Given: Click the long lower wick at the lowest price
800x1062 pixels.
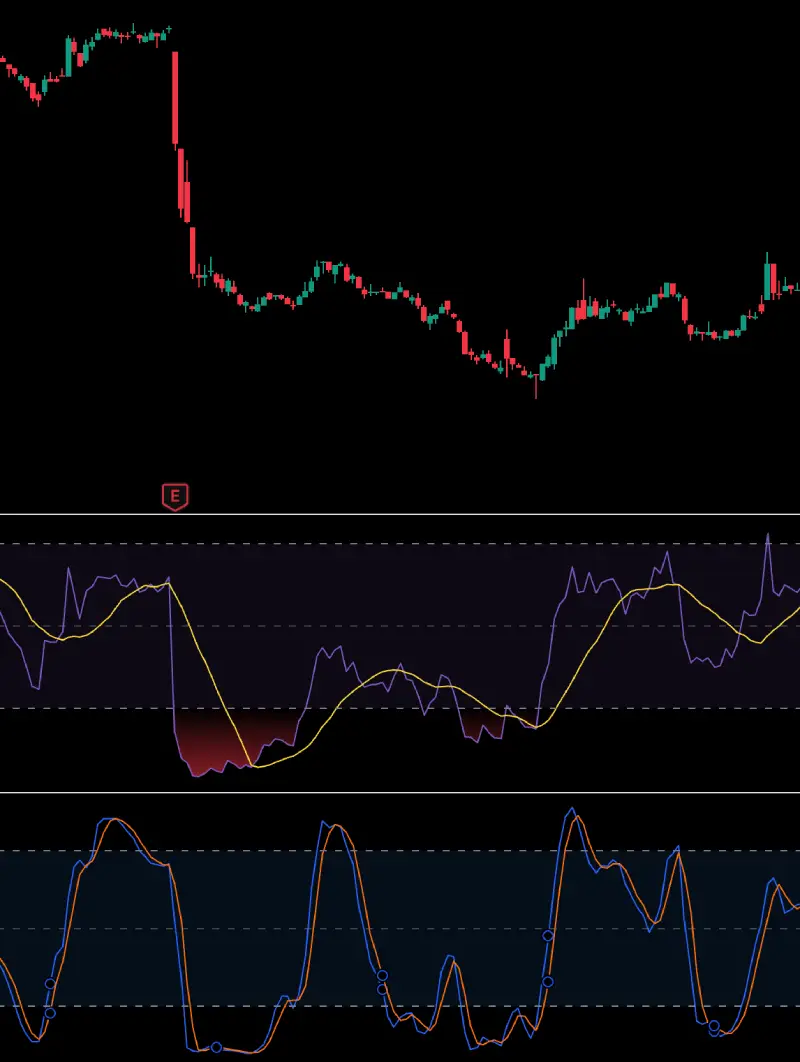Looking at the screenshot, I should [536, 389].
